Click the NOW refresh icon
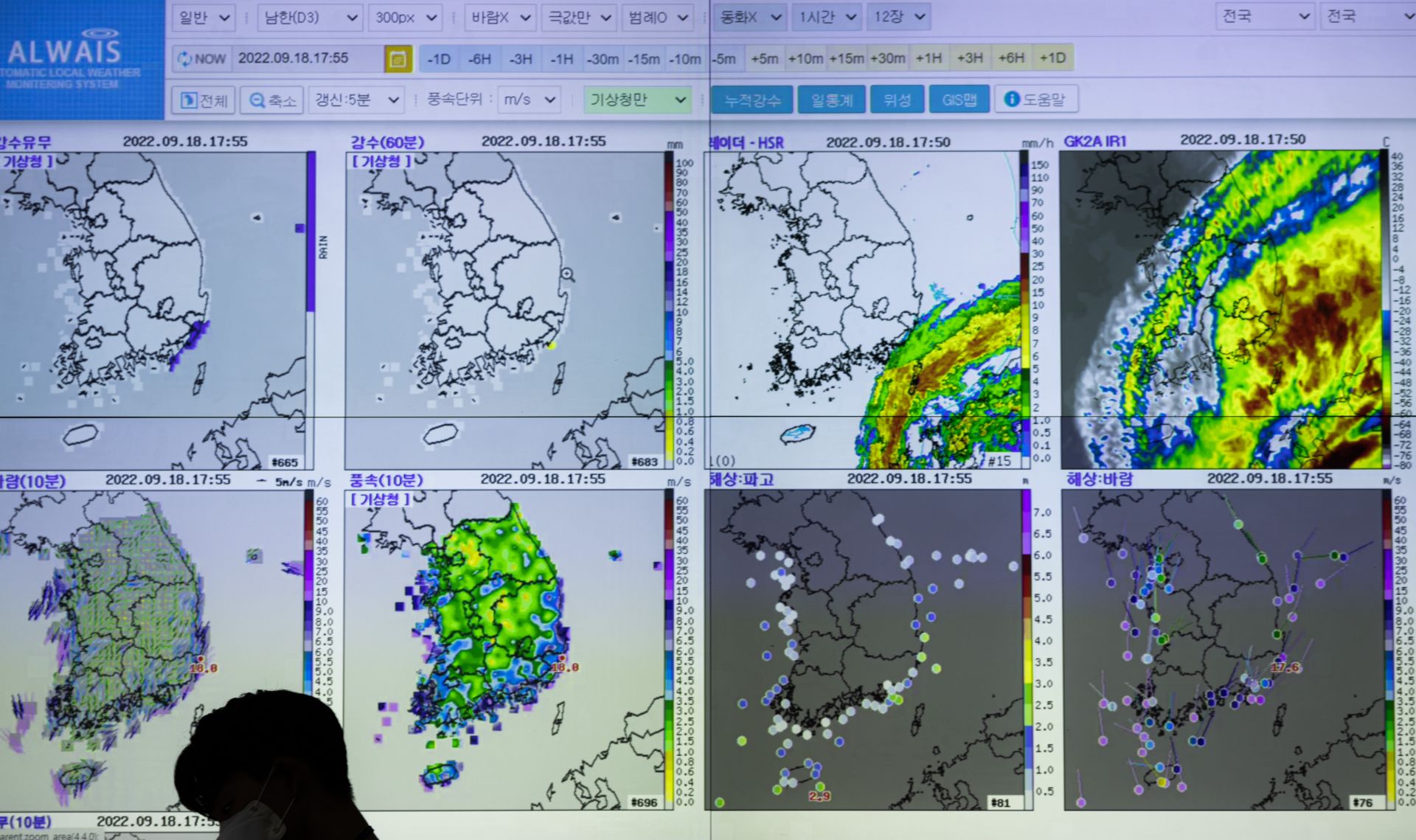 tap(184, 59)
